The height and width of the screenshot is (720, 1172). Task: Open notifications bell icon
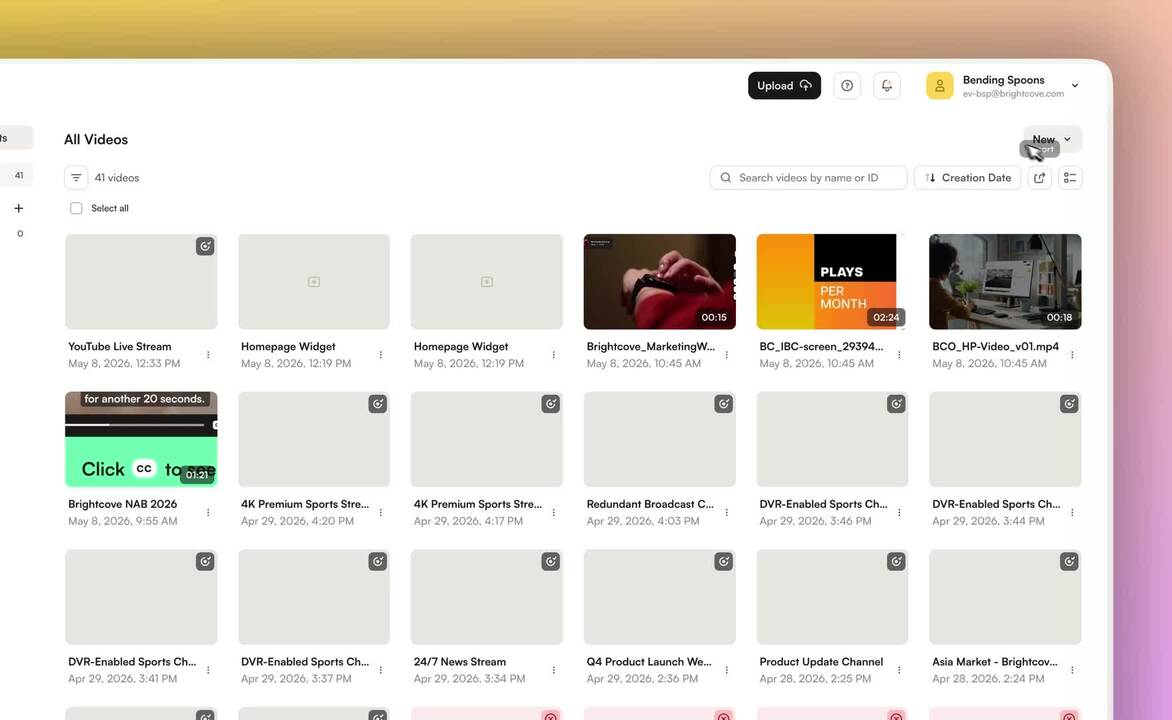886,86
